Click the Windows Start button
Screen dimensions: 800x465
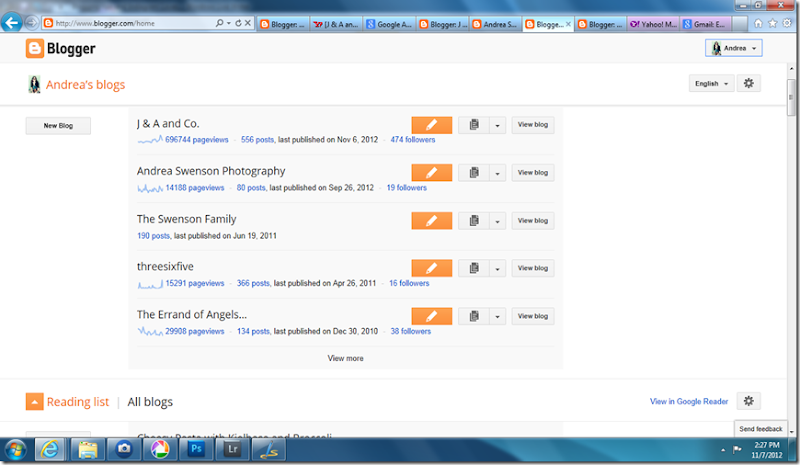point(16,450)
